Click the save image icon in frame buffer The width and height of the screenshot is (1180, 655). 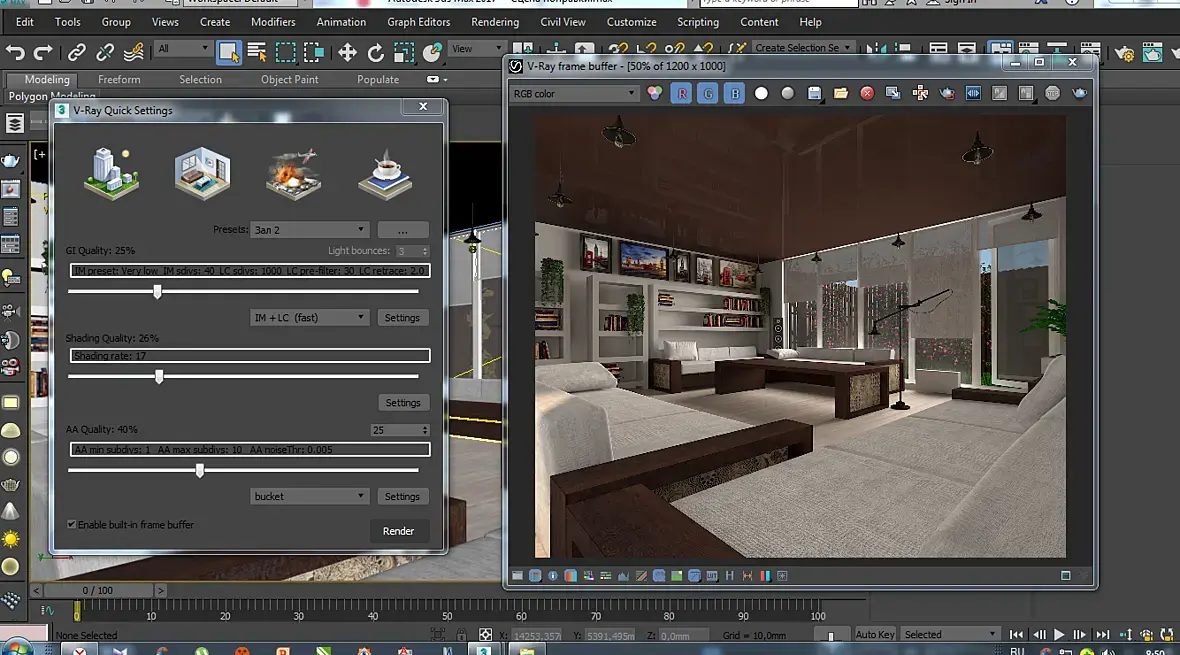[814, 93]
